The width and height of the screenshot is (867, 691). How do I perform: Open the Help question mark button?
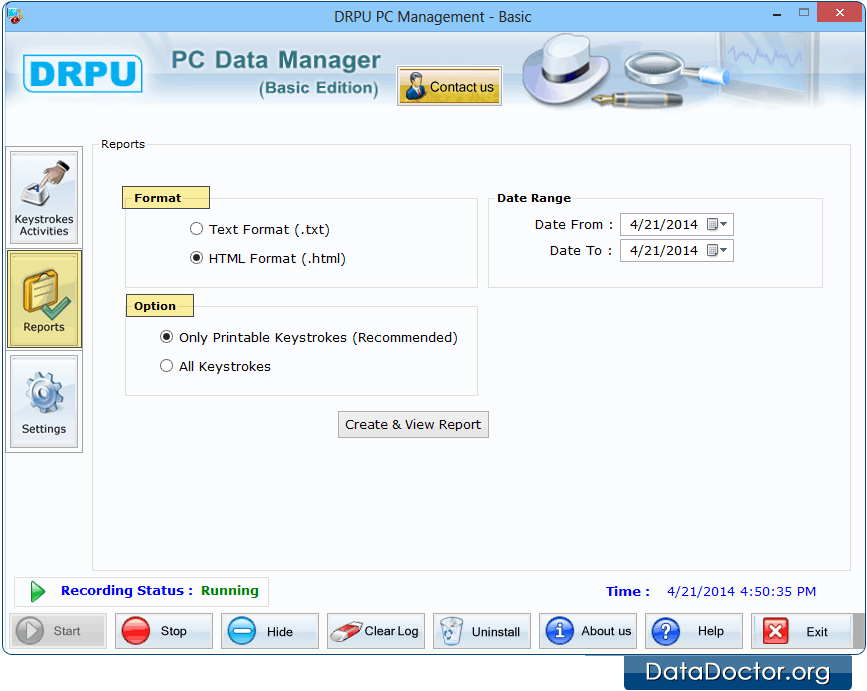[693, 631]
